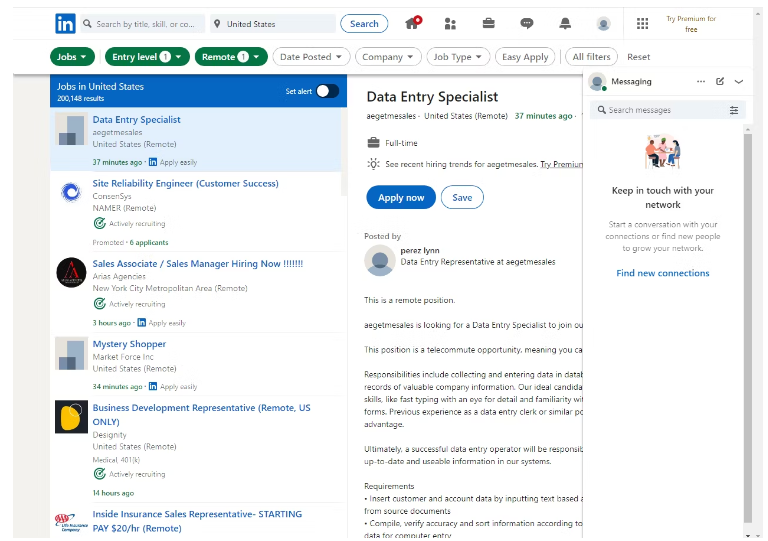Click perez lynn's profile picture

click(380, 260)
